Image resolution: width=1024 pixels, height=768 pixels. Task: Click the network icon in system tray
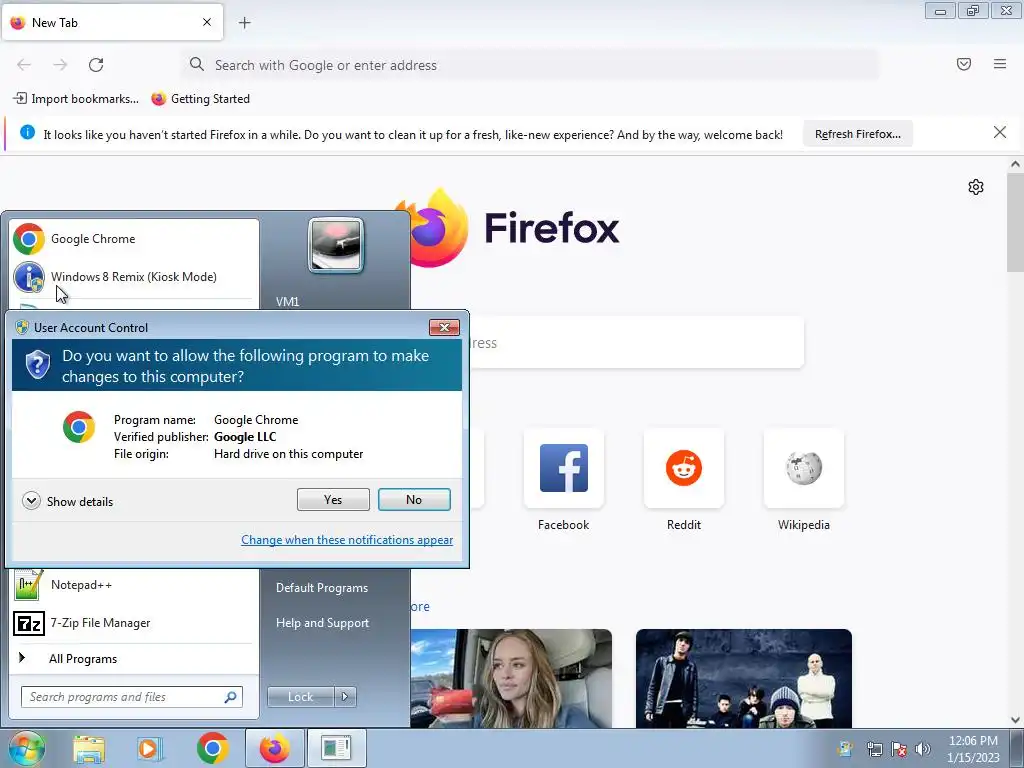point(874,749)
